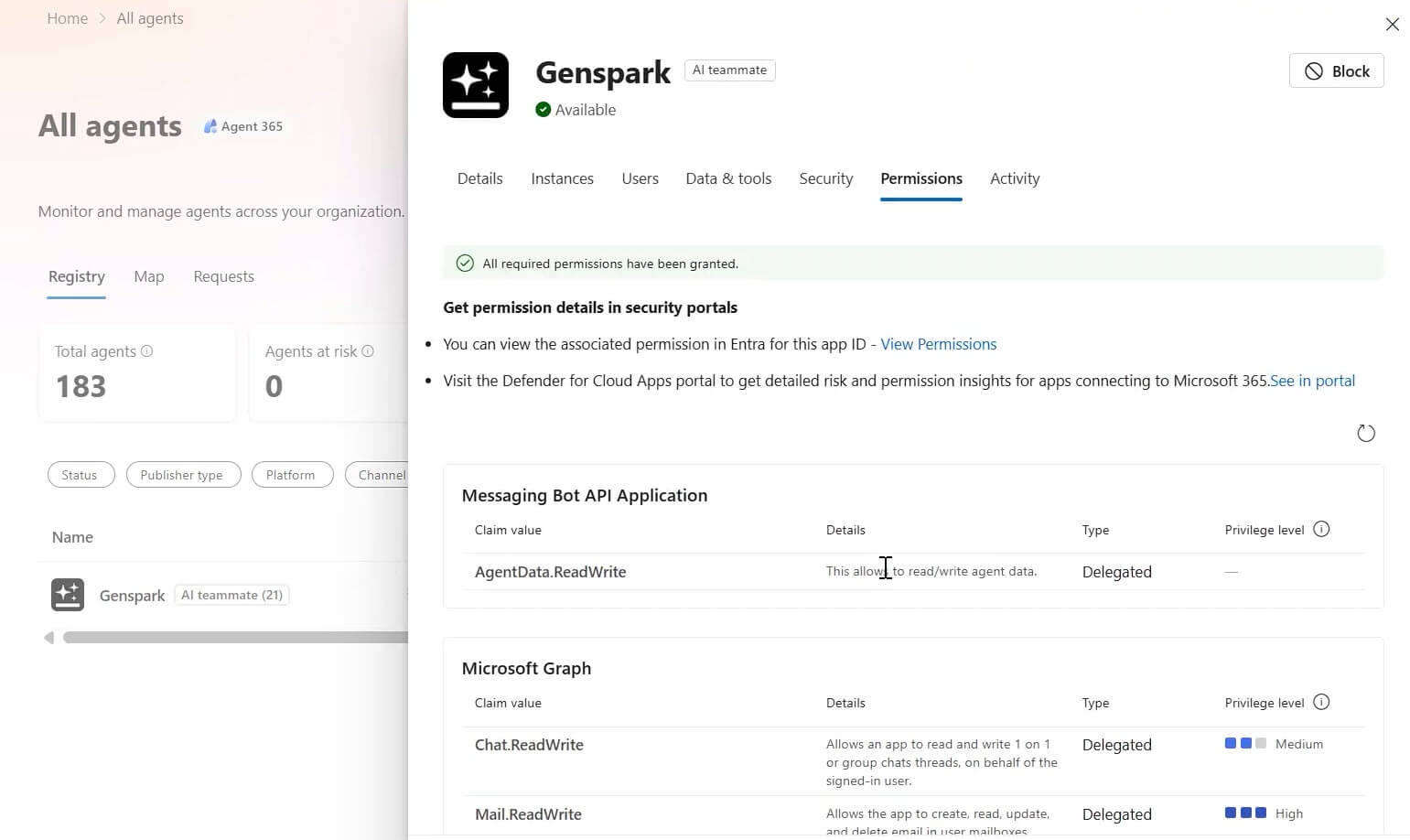Open the Requests tab
The width and height of the screenshot is (1410, 840).
pyautogui.click(x=223, y=276)
